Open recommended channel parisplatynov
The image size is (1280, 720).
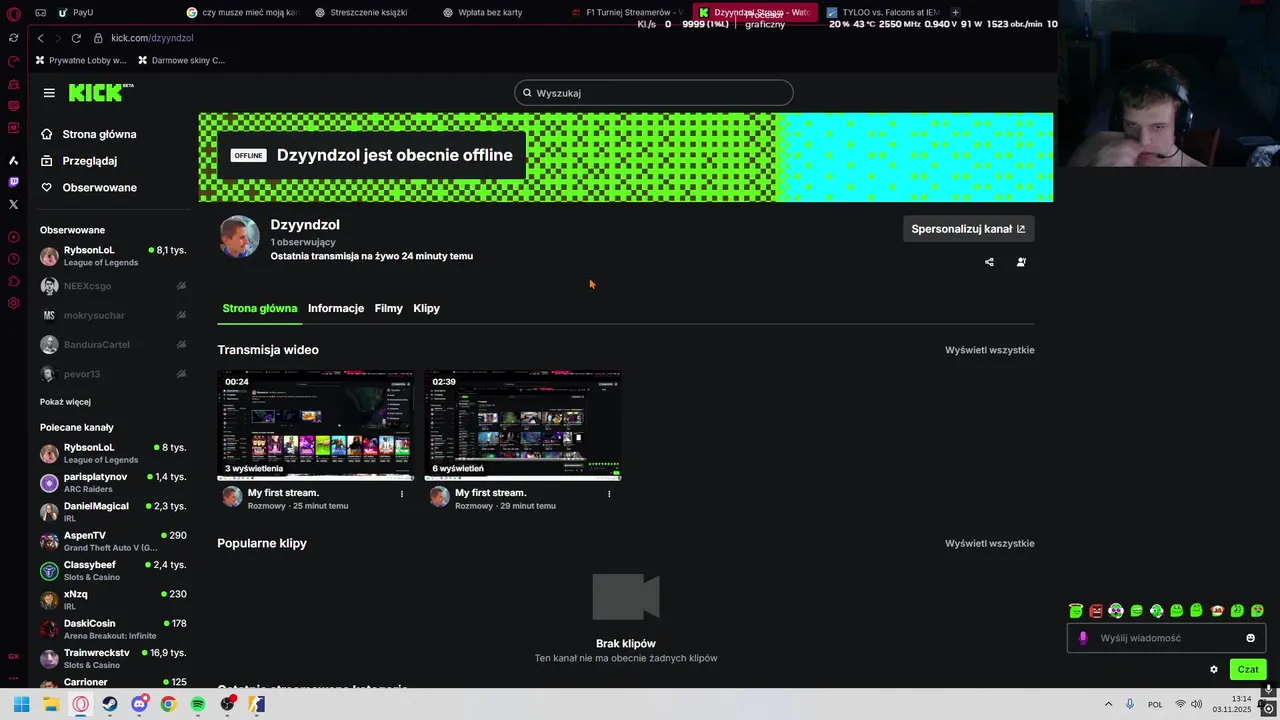point(113,483)
